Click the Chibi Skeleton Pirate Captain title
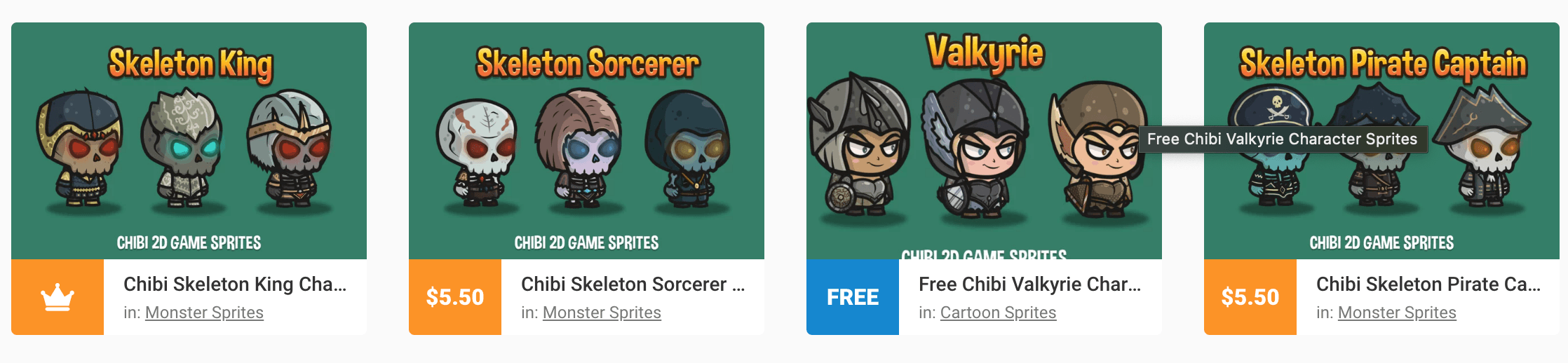 (1428, 284)
